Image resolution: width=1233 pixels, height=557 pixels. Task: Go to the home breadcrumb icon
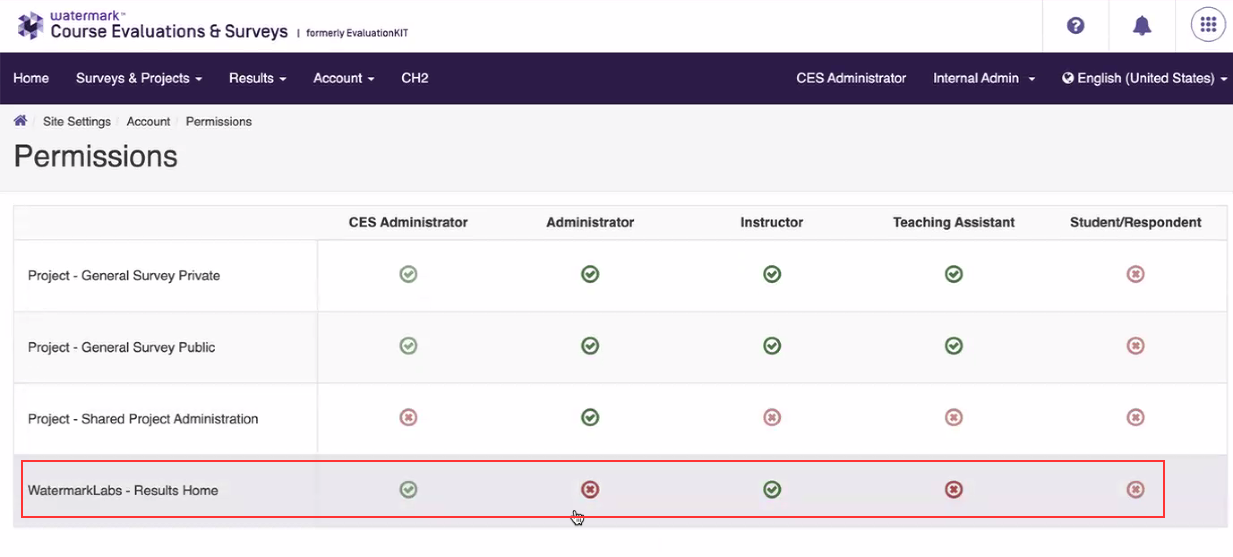click(20, 121)
